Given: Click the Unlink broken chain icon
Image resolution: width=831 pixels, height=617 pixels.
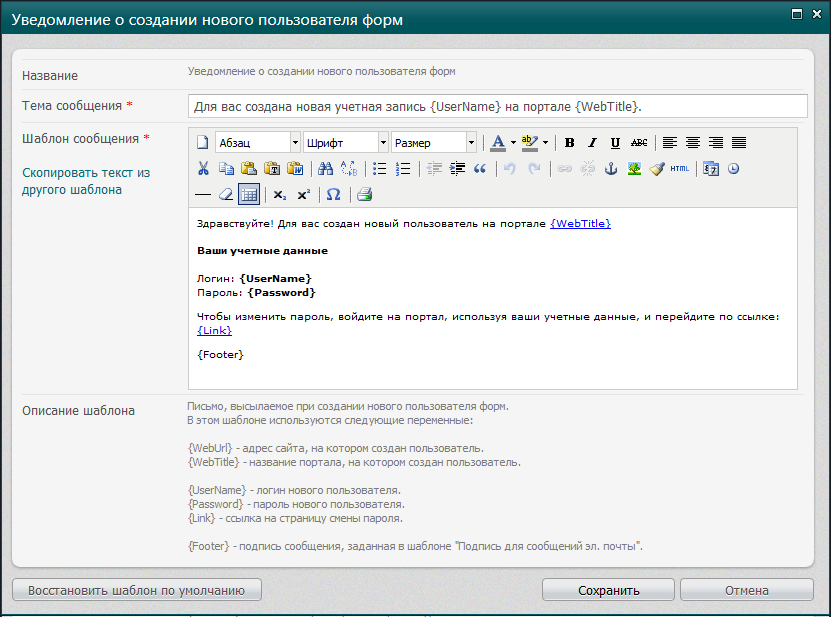Looking at the screenshot, I should click(588, 169).
